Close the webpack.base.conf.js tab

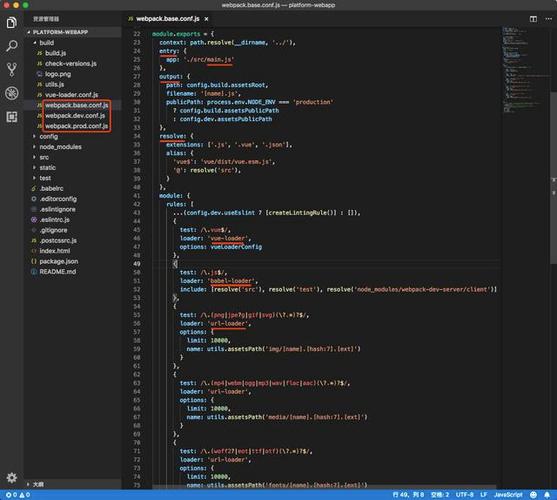pyautogui.click(x=206, y=19)
